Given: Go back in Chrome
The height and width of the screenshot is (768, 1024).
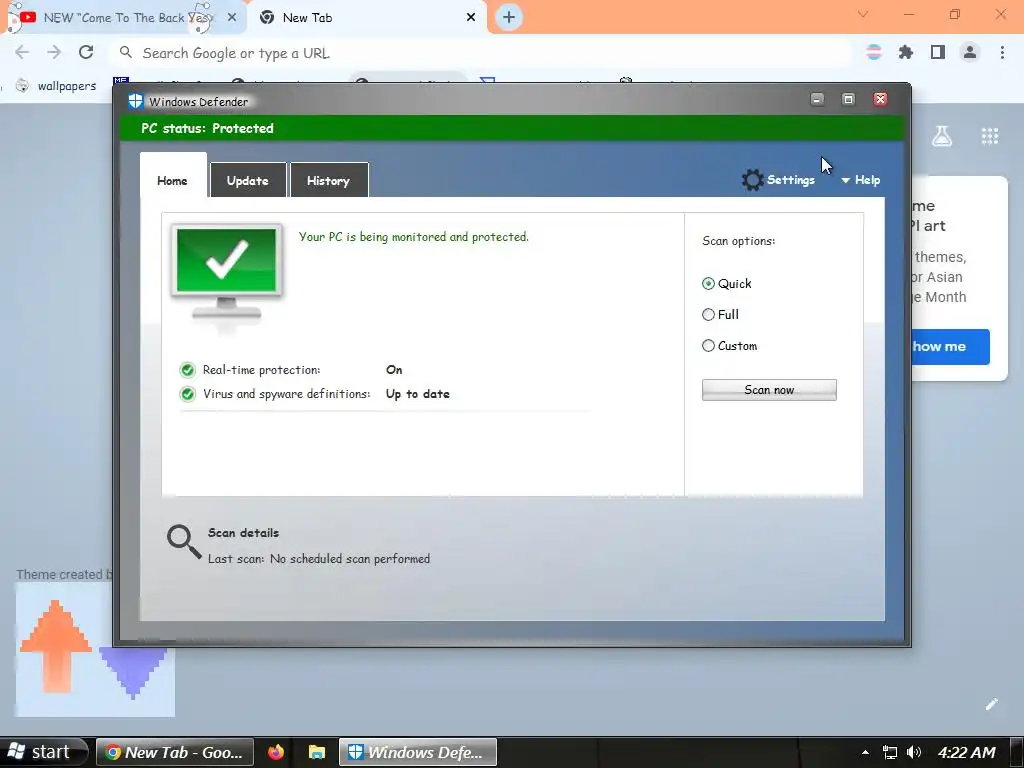Looking at the screenshot, I should coord(22,52).
